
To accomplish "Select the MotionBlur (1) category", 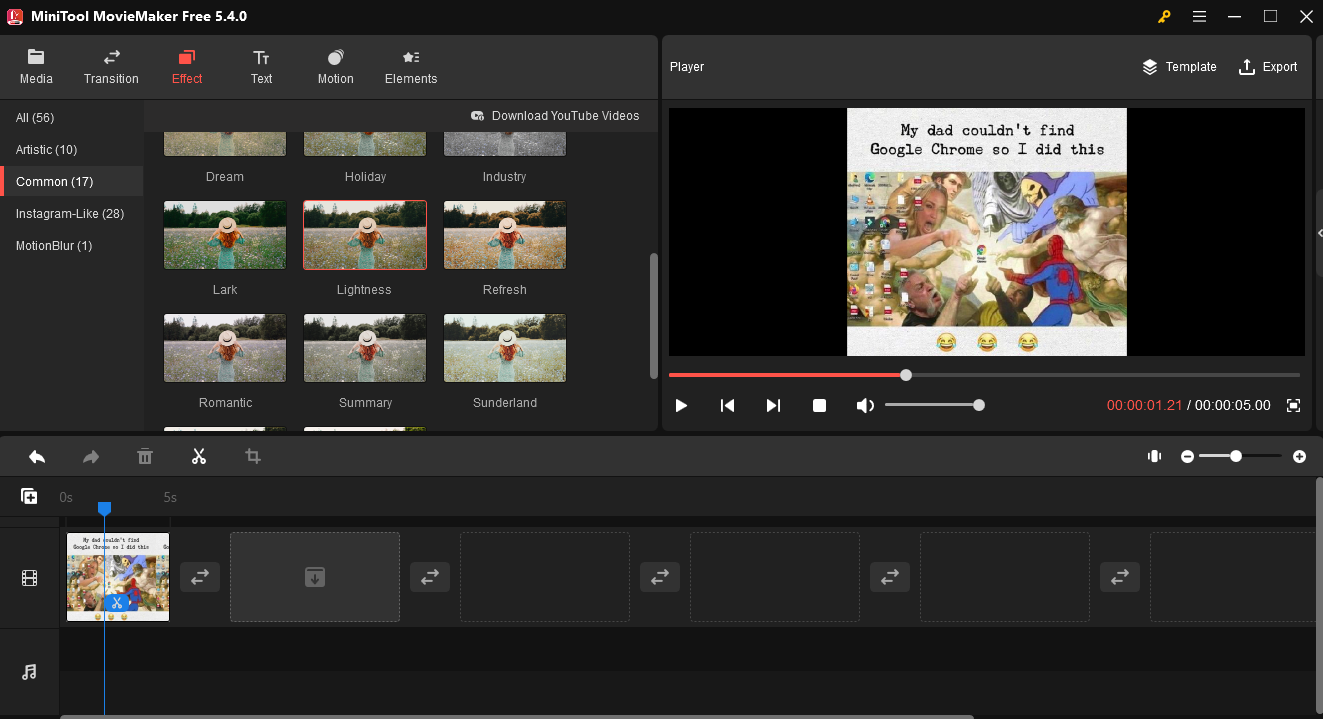I will [x=54, y=246].
